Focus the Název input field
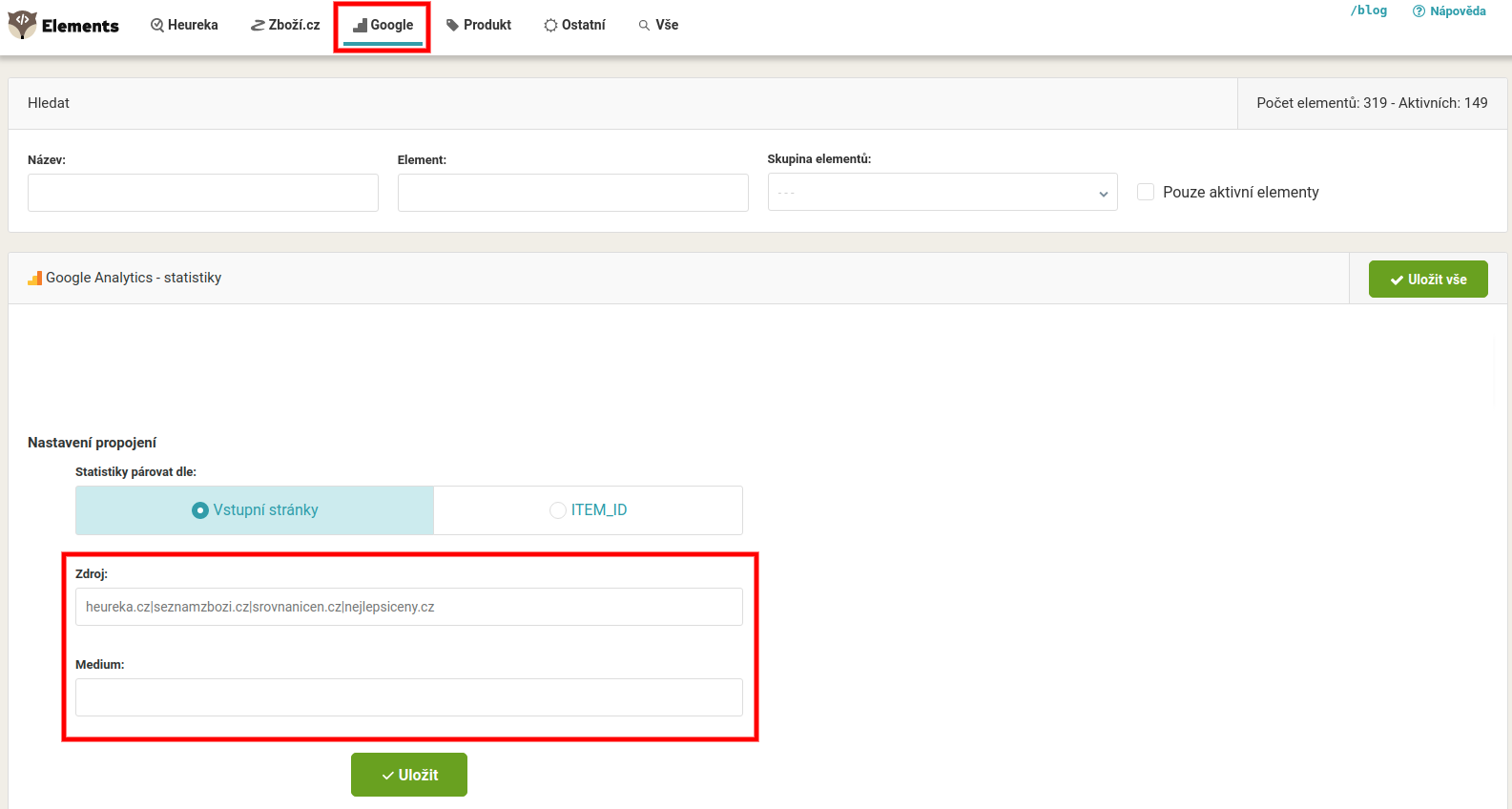 coord(203,193)
